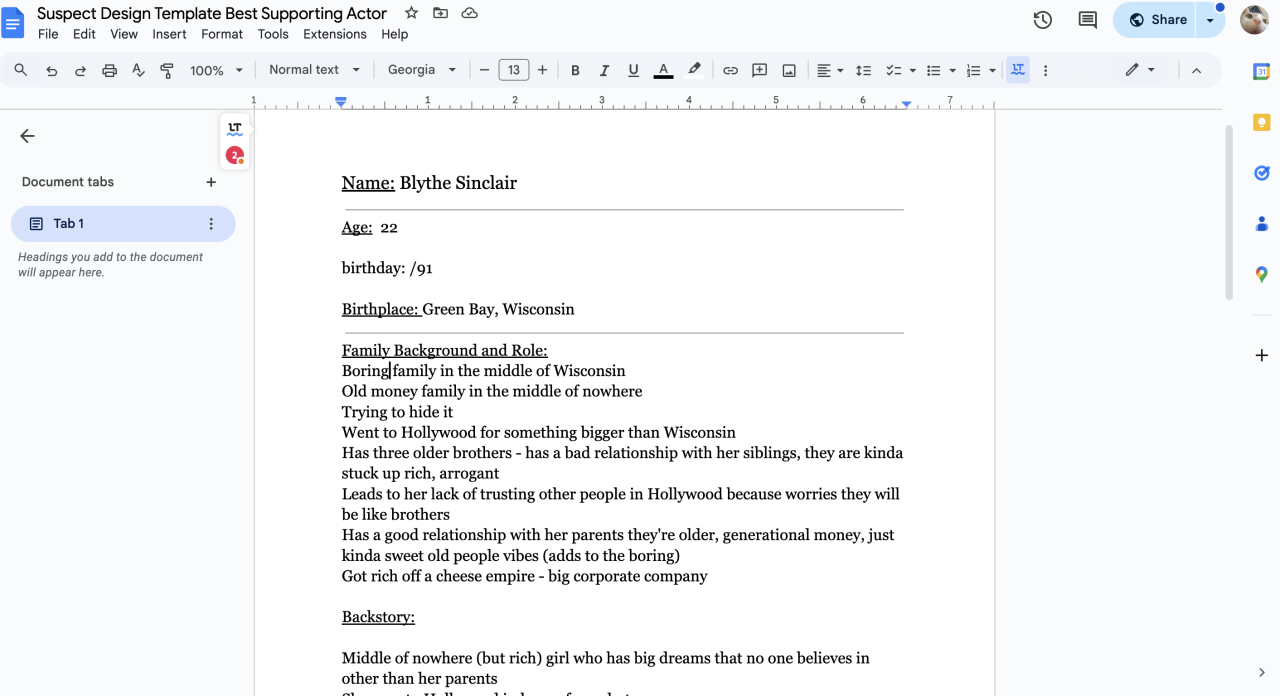Open line and paragraph spacing
The height and width of the screenshot is (696, 1280).
[864, 70]
